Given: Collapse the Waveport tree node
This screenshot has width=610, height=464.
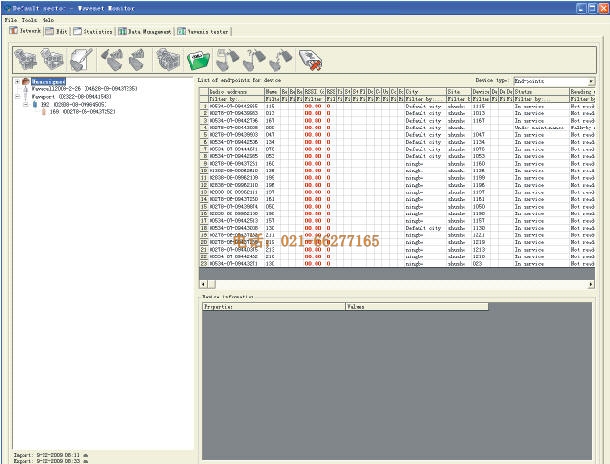Looking at the screenshot, I should click(17, 96).
